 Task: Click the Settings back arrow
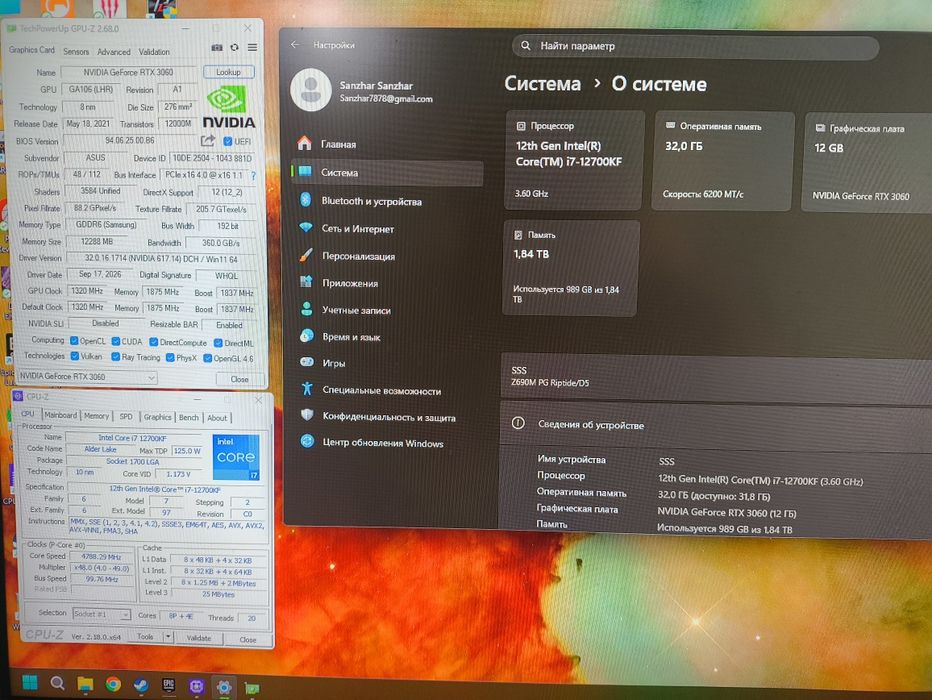[295, 45]
